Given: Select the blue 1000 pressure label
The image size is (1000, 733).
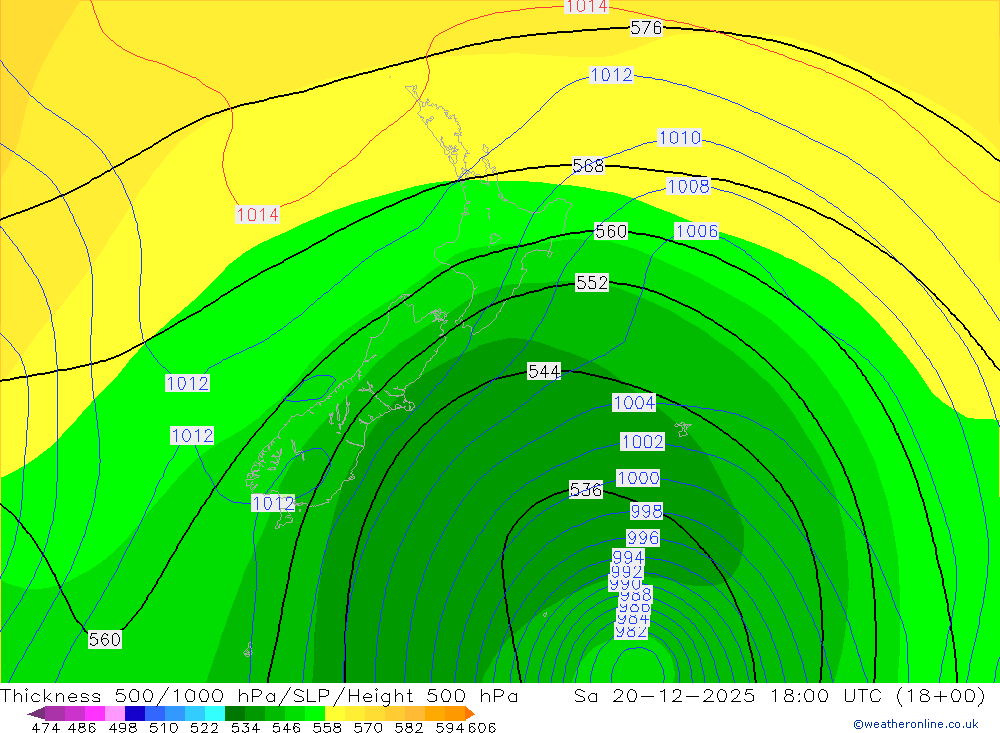Looking at the screenshot, I should [638, 478].
